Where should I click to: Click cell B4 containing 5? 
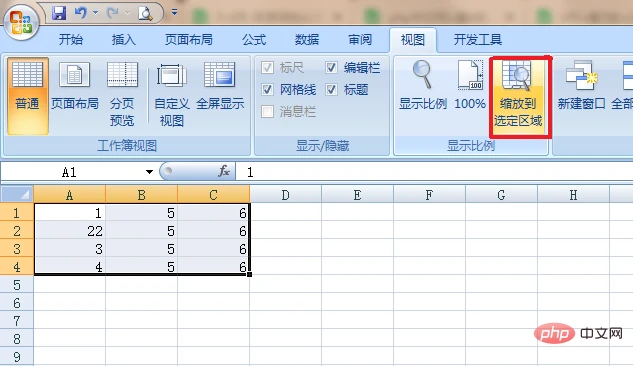coord(141,266)
